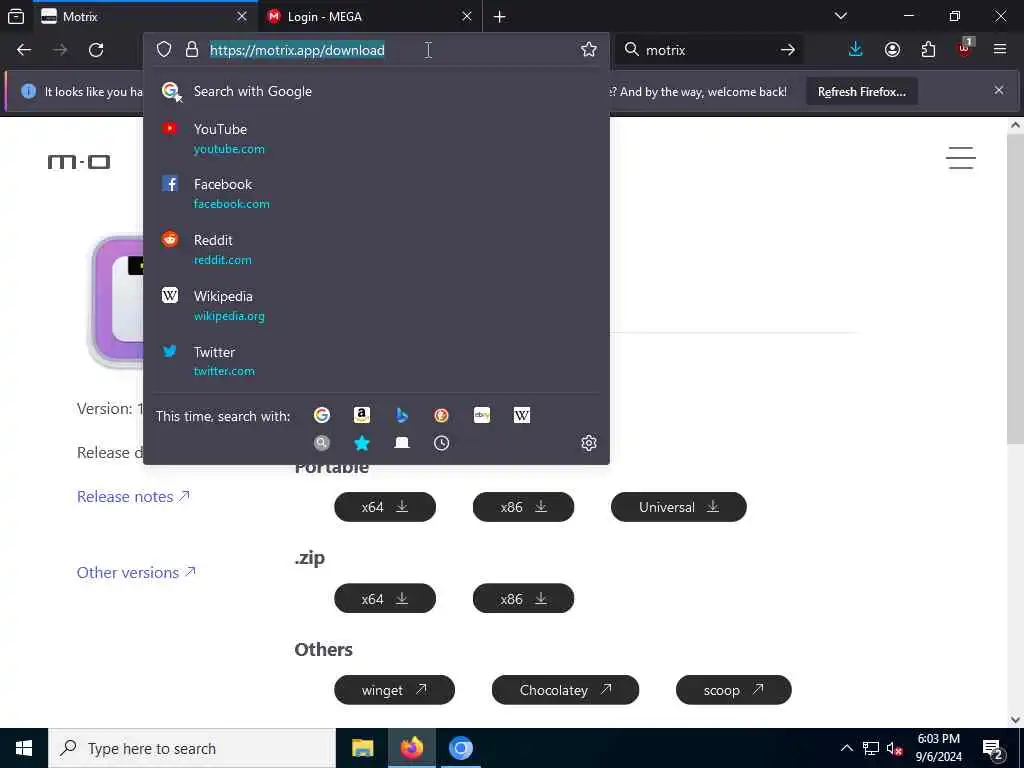Click the motrix search box

708,50
